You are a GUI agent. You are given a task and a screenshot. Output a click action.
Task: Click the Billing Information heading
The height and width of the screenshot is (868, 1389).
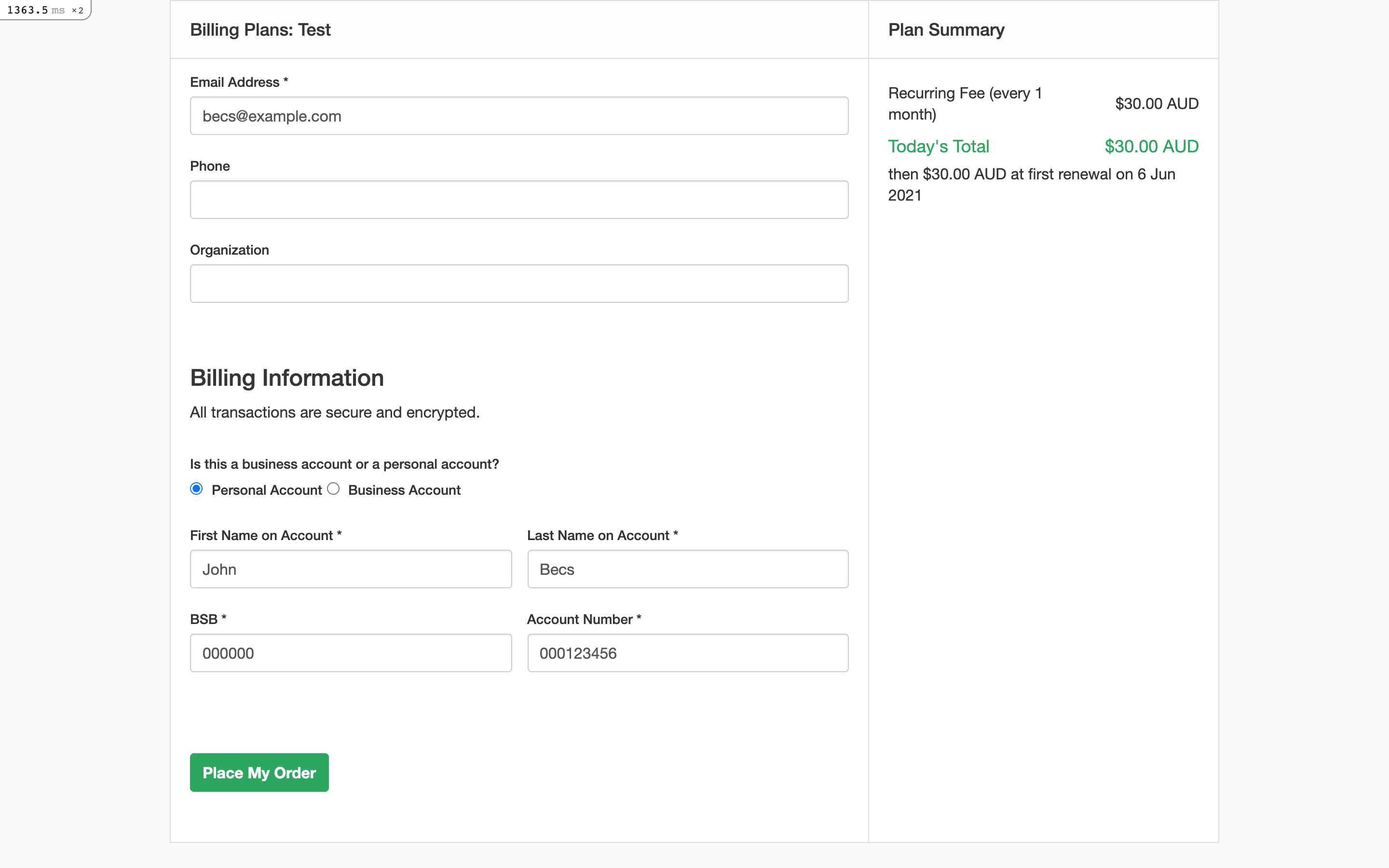(286, 378)
